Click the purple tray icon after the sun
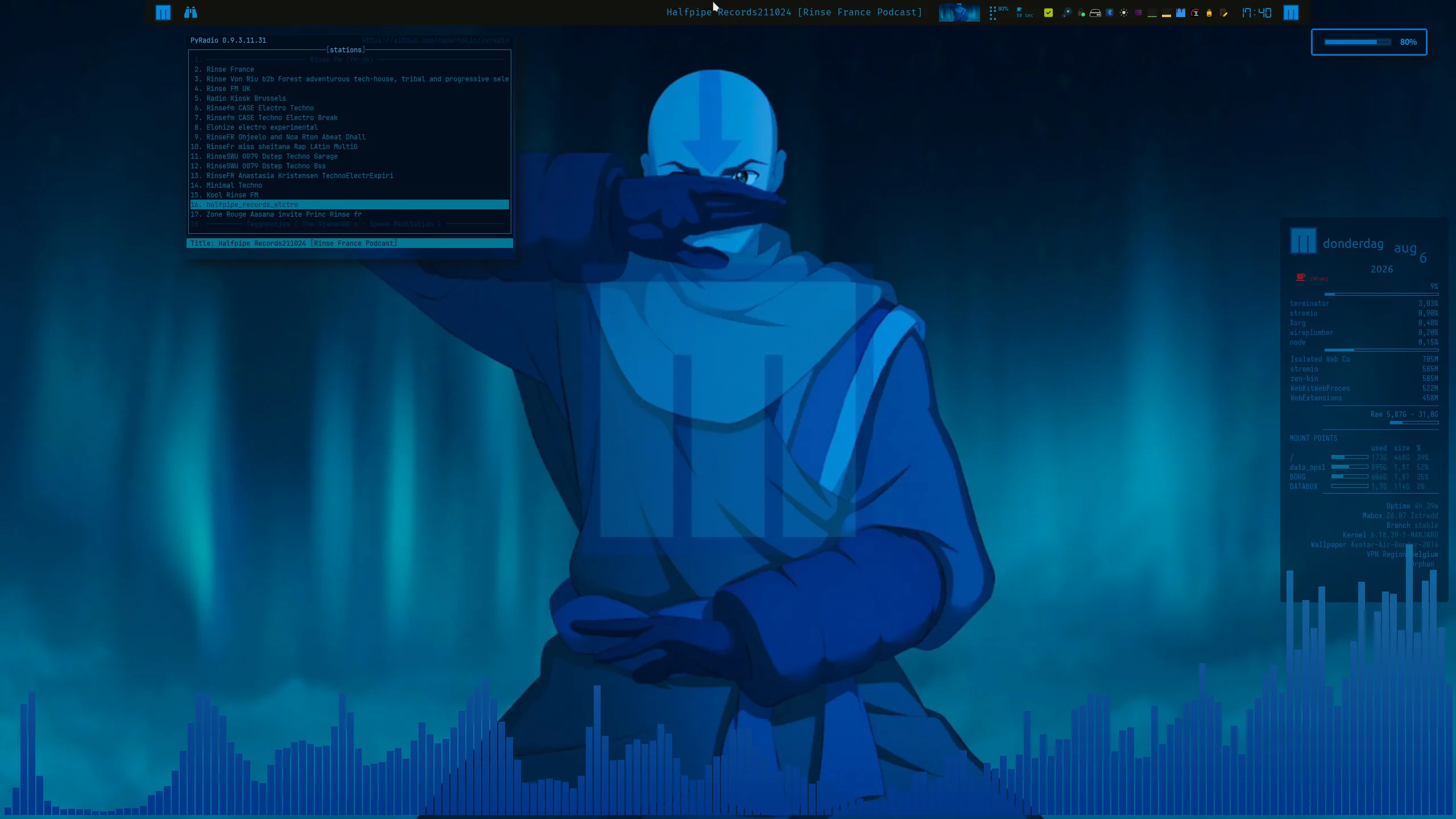1456x819 pixels. pos(1137,13)
